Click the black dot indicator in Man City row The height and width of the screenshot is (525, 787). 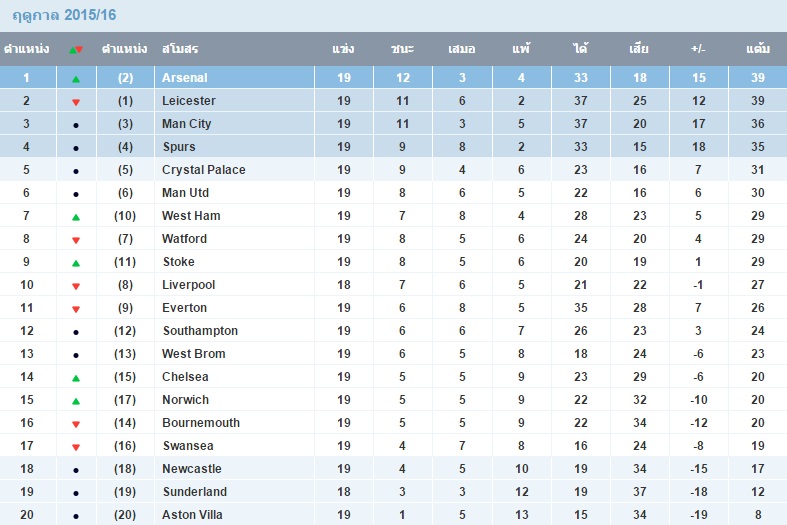[76, 125]
